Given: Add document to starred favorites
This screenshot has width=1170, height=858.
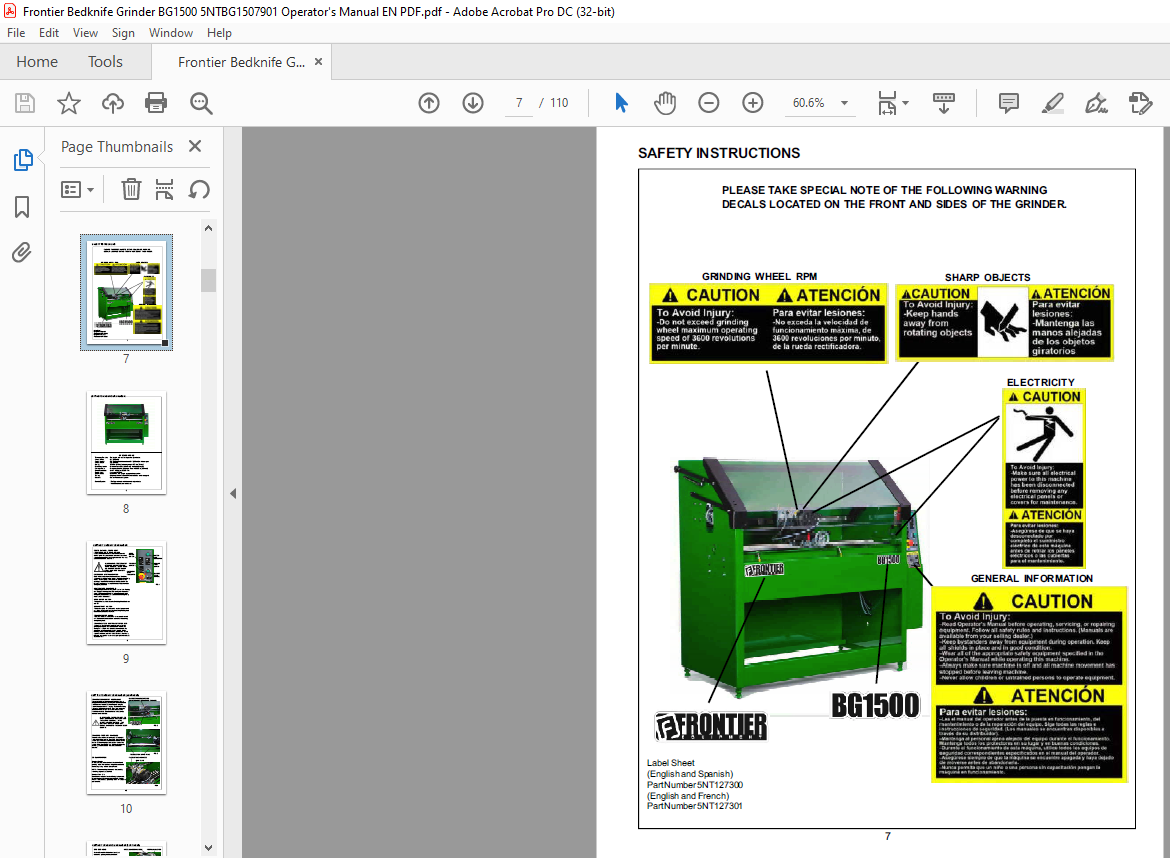Looking at the screenshot, I should [x=69, y=103].
